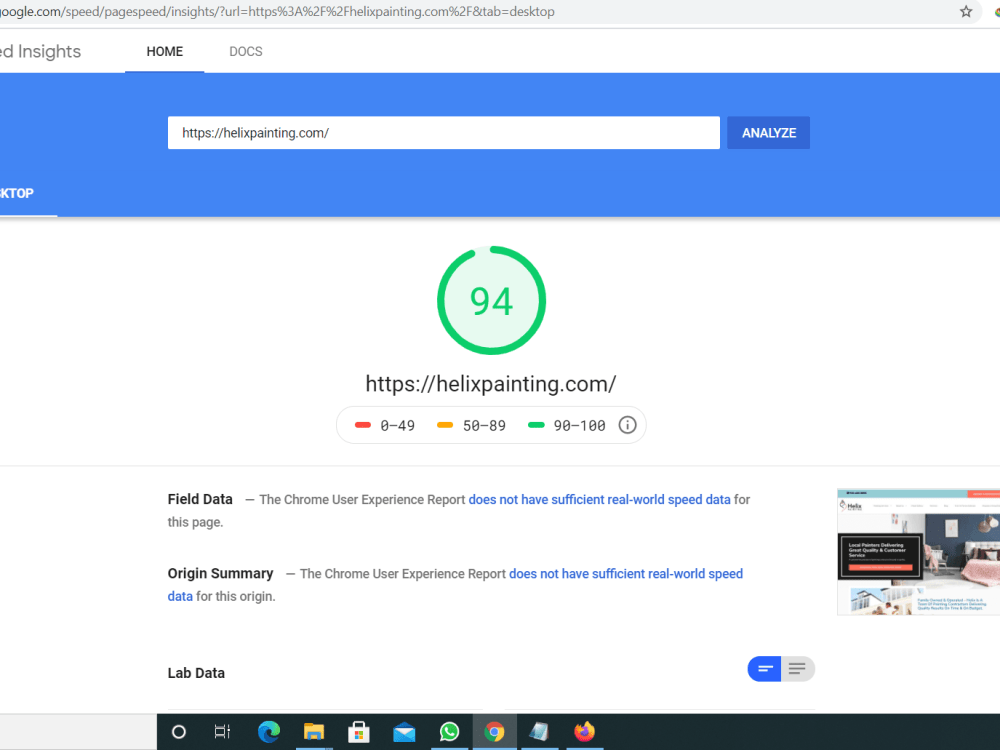Open Origin Summary insufficient speed data link

pos(626,573)
